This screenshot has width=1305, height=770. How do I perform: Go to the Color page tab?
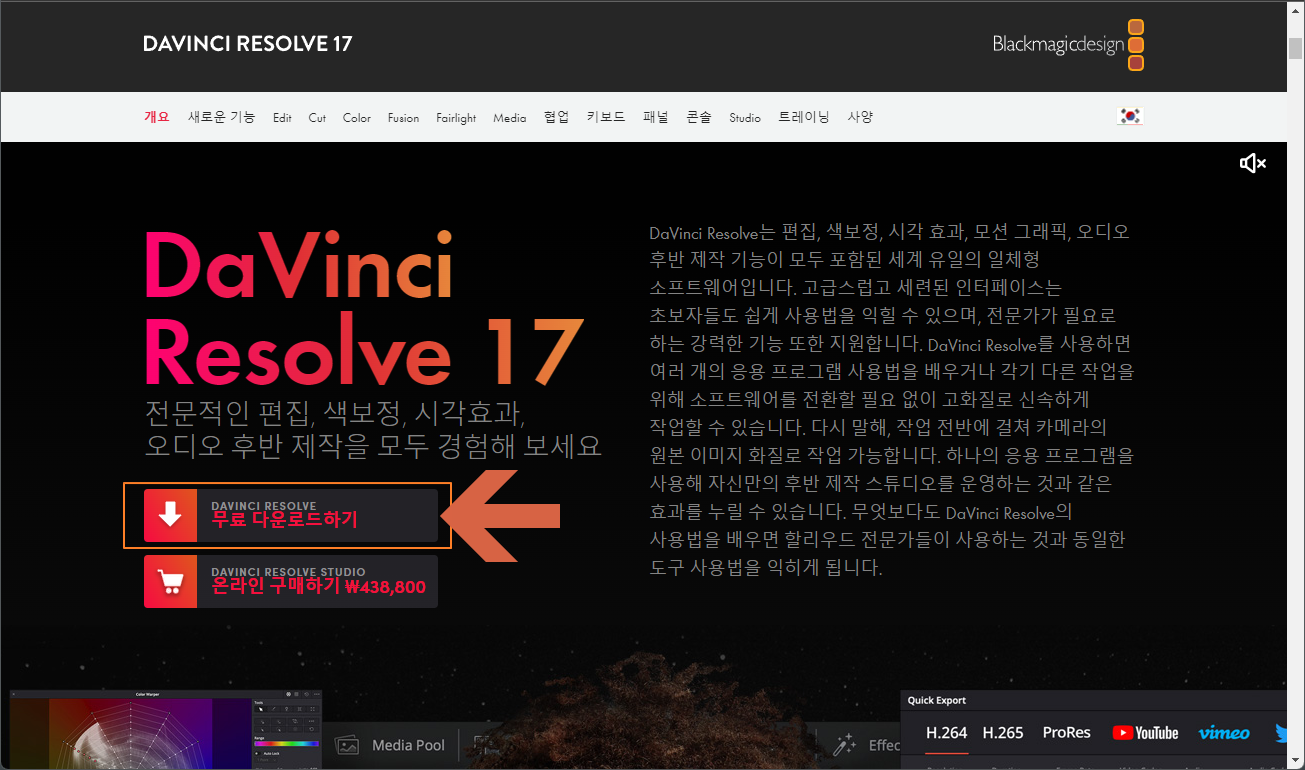tap(357, 118)
